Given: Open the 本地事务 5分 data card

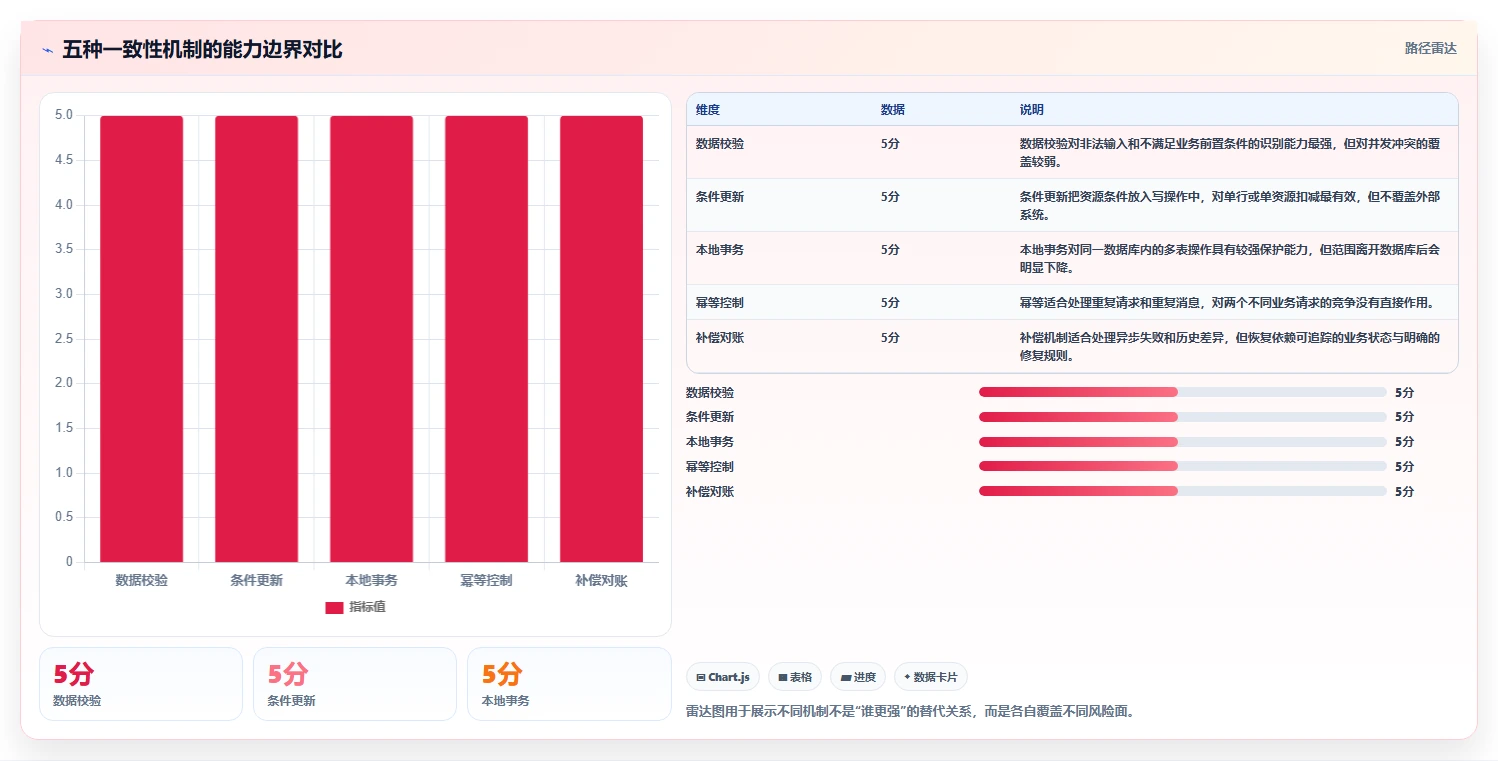Looking at the screenshot, I should pos(569,684).
